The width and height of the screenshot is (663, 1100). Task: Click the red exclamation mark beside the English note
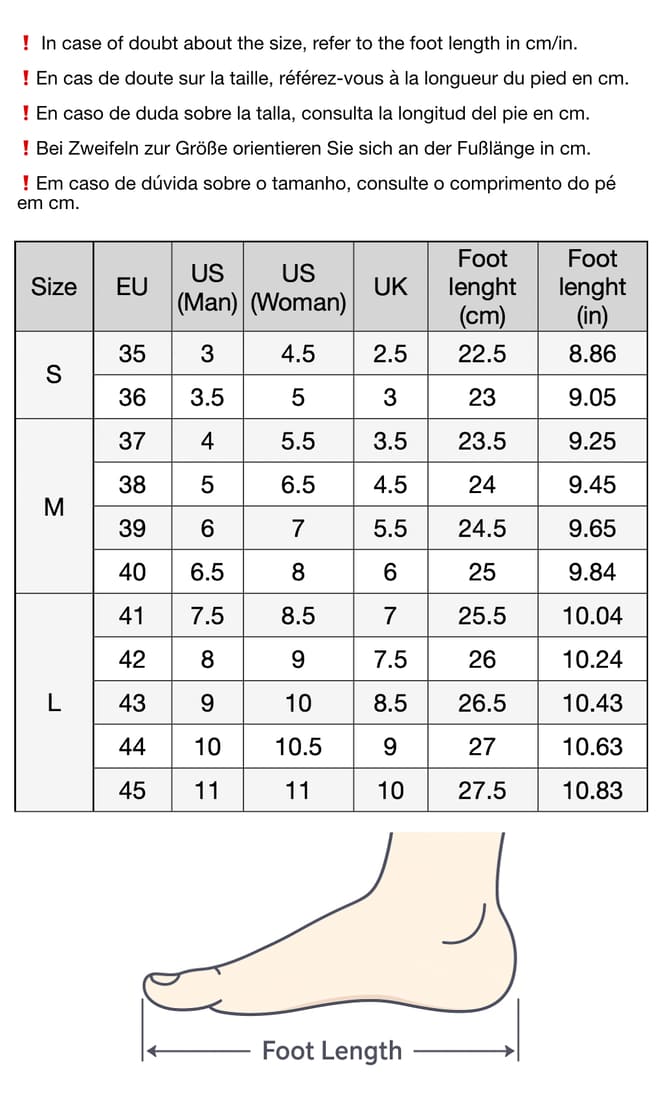pyautogui.click(x=25, y=44)
